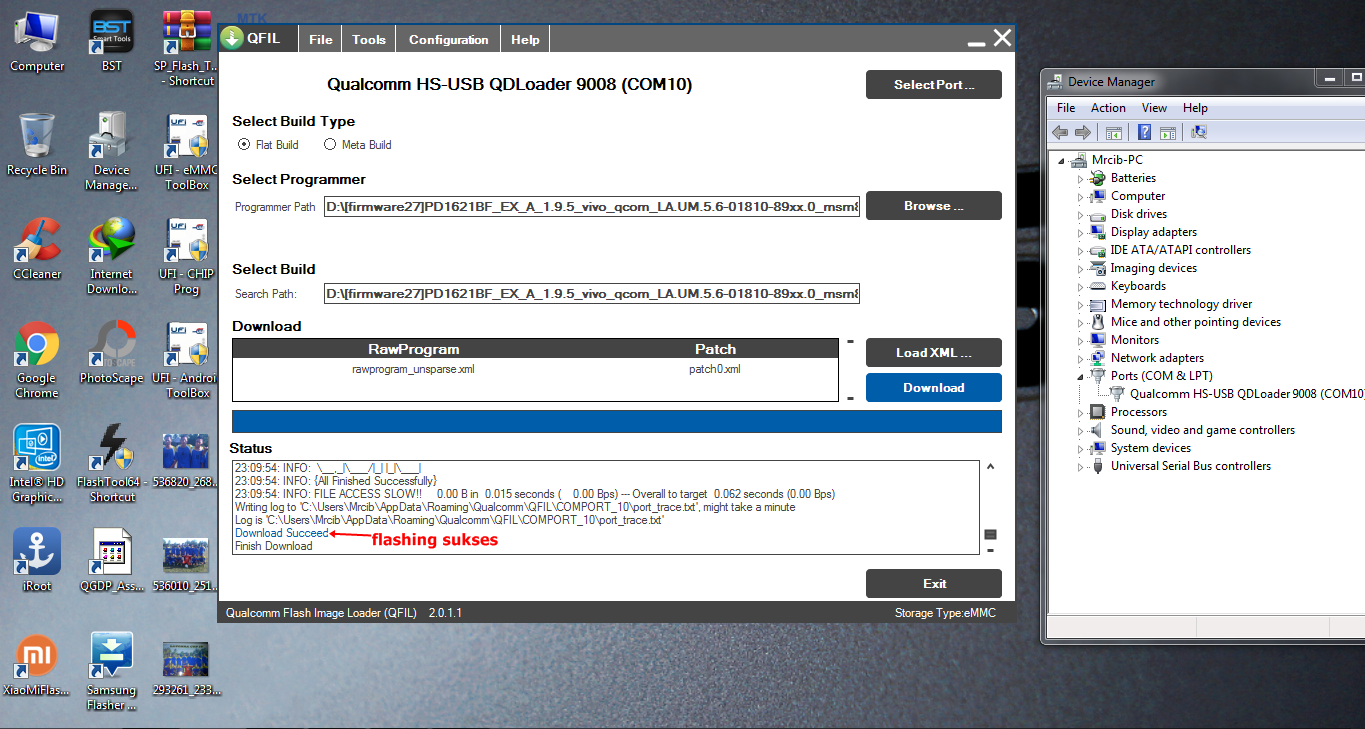
Task: Launch FlashTool64 shortcut
Action: point(112,464)
